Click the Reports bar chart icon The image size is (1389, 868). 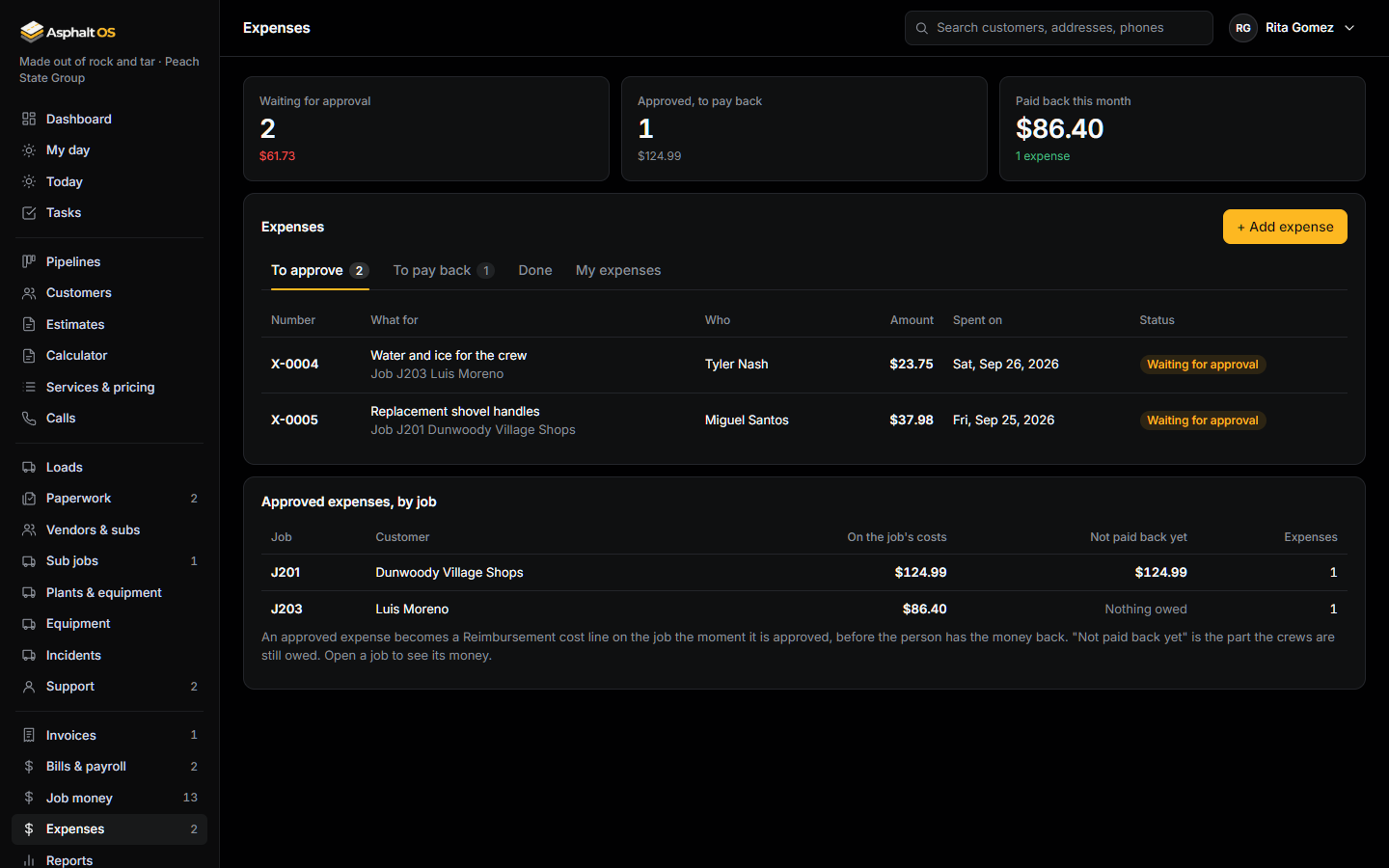29,860
